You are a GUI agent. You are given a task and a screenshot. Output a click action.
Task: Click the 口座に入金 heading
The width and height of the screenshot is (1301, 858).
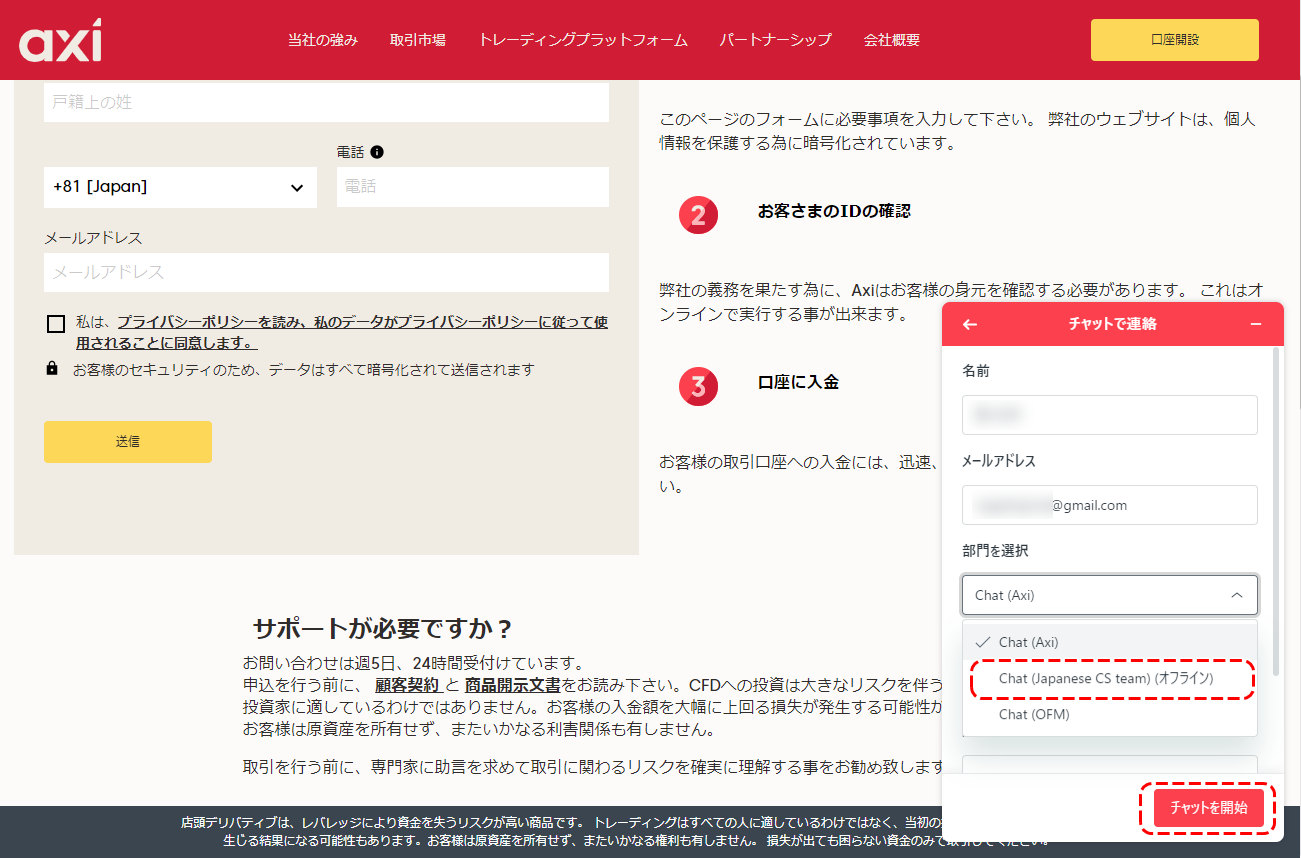point(798,382)
